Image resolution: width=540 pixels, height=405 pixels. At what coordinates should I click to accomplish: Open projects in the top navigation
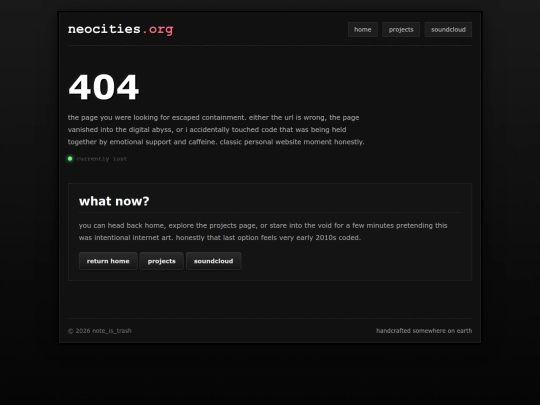(x=401, y=30)
